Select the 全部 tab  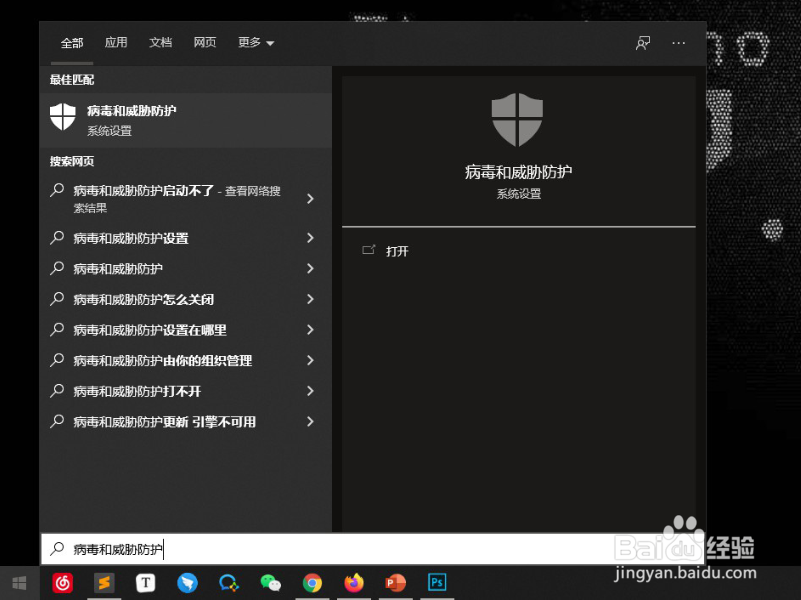pyautogui.click(x=72, y=43)
